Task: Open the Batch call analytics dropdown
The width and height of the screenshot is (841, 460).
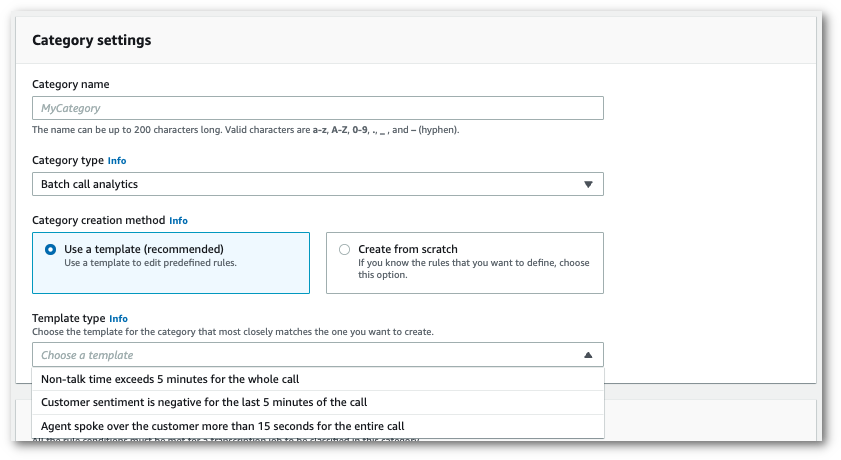Action: 317,184
